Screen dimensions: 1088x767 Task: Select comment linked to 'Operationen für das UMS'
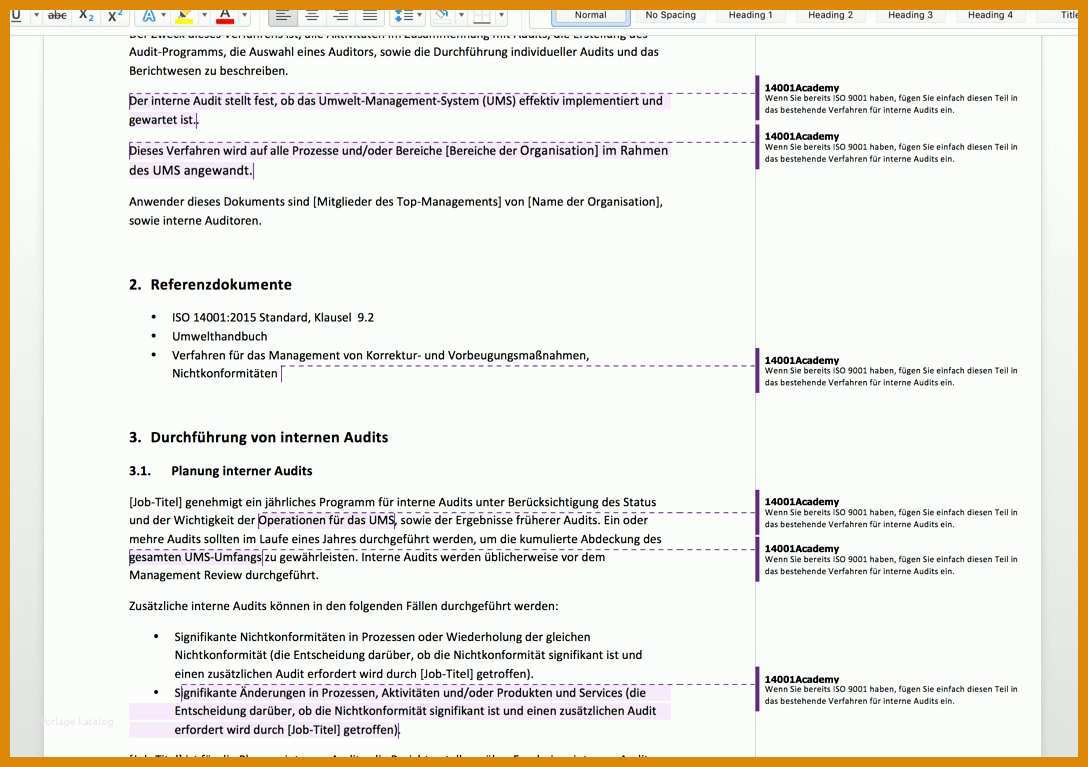pyautogui.click(x=891, y=512)
